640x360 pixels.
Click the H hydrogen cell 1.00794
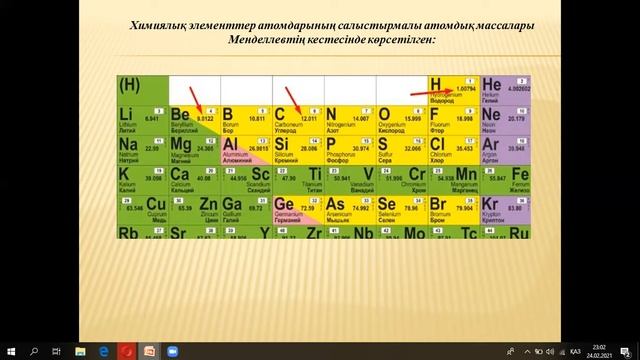[454, 90]
